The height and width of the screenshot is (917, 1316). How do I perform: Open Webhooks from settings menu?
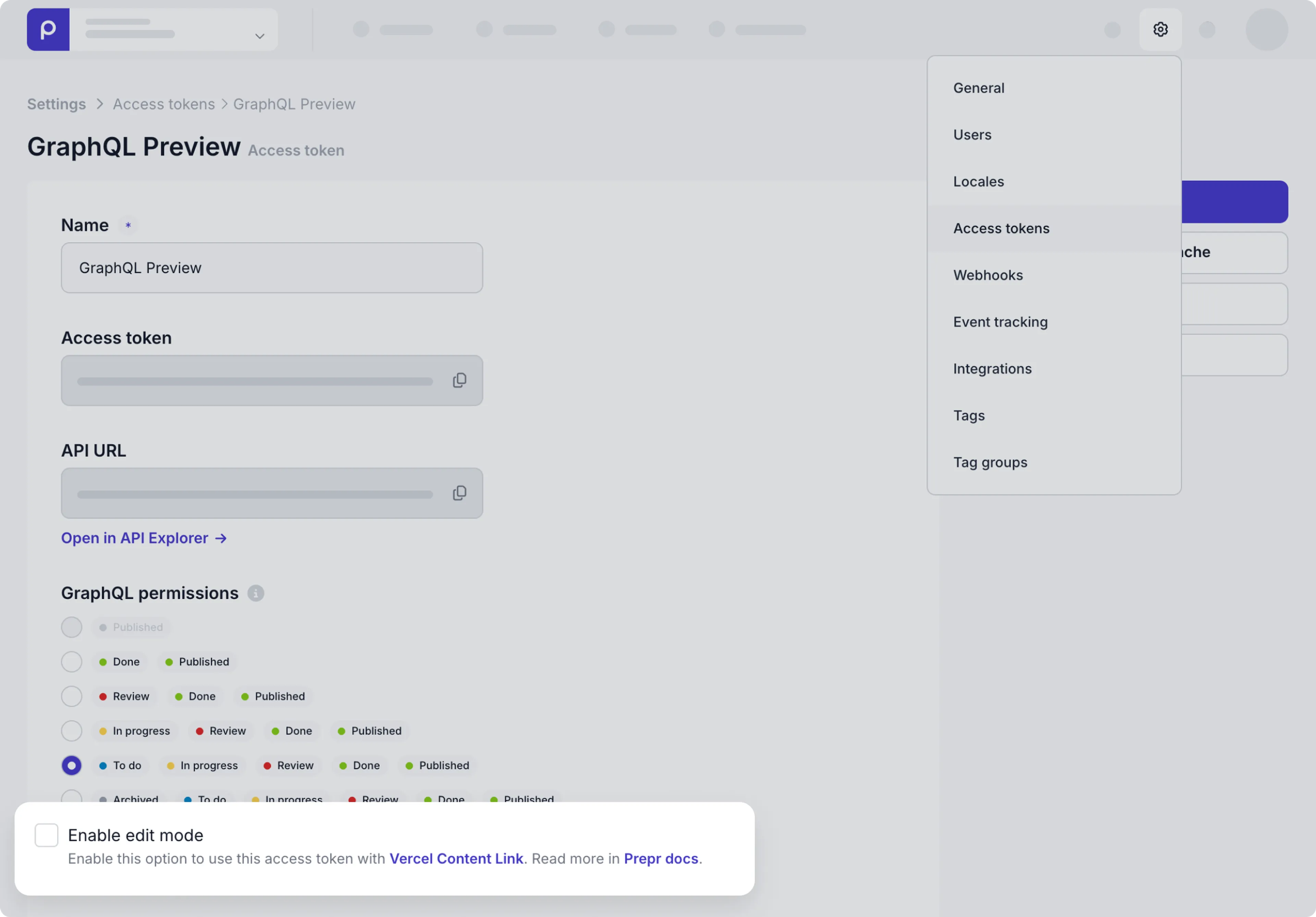pos(988,275)
